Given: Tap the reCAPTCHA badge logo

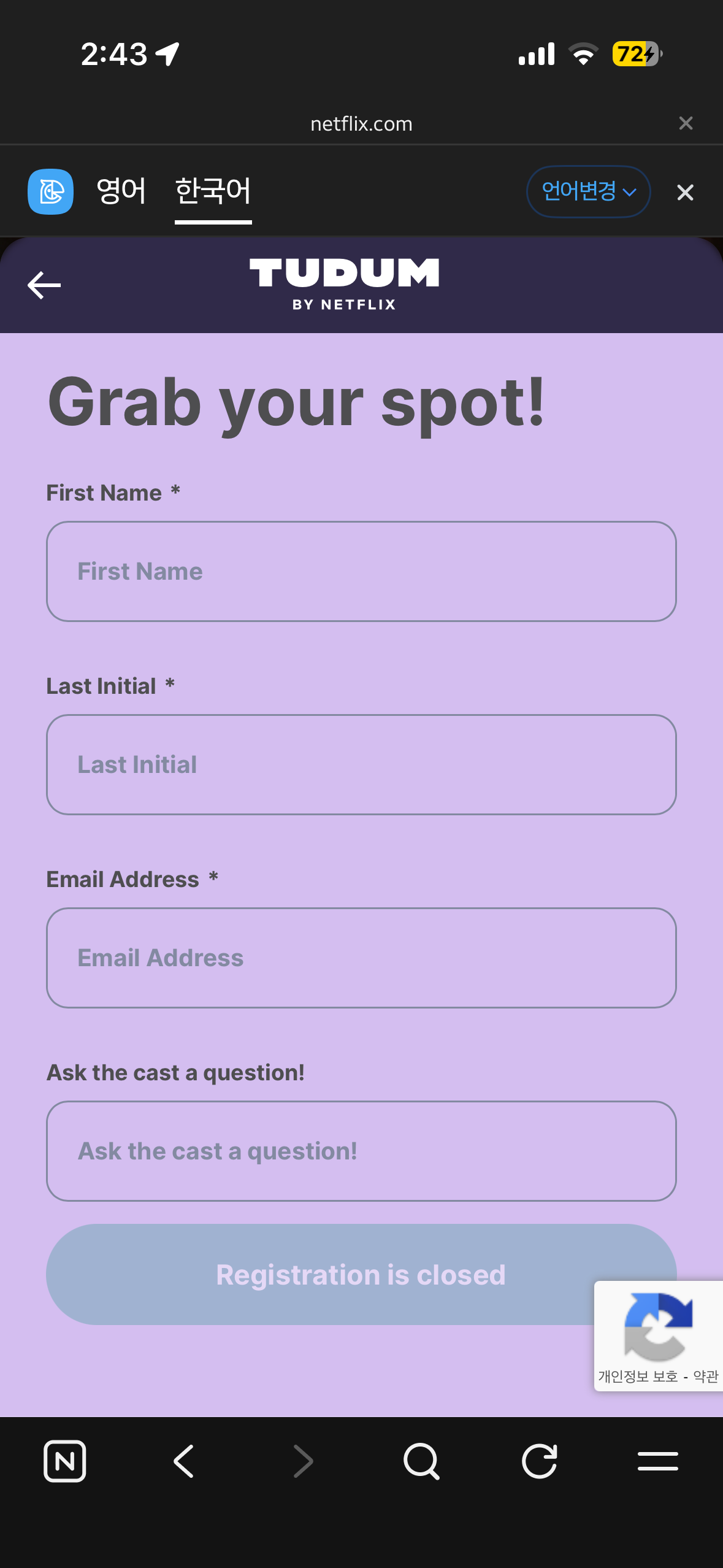Looking at the screenshot, I should (658, 1325).
